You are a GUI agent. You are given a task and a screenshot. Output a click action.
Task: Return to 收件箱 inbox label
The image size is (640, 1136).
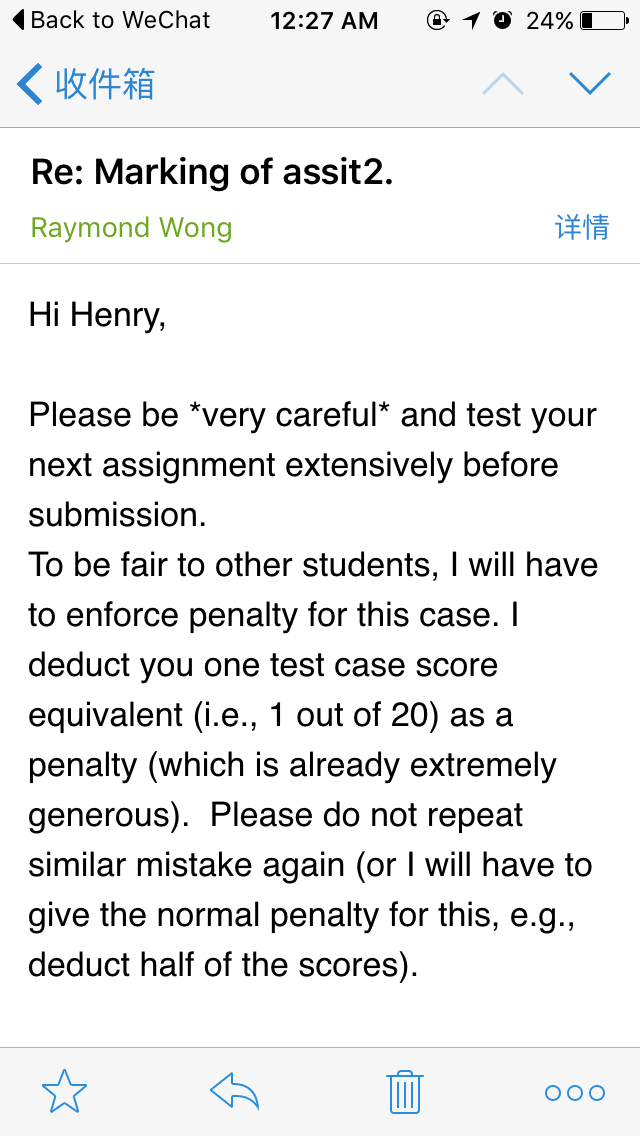pos(105,85)
